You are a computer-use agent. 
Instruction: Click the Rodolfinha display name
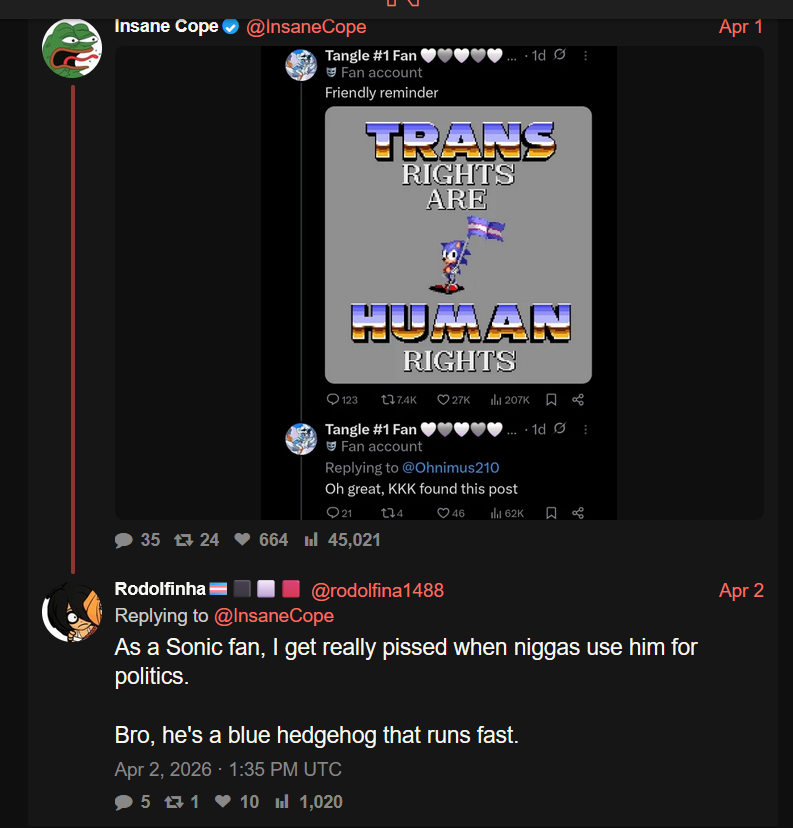(x=160, y=589)
